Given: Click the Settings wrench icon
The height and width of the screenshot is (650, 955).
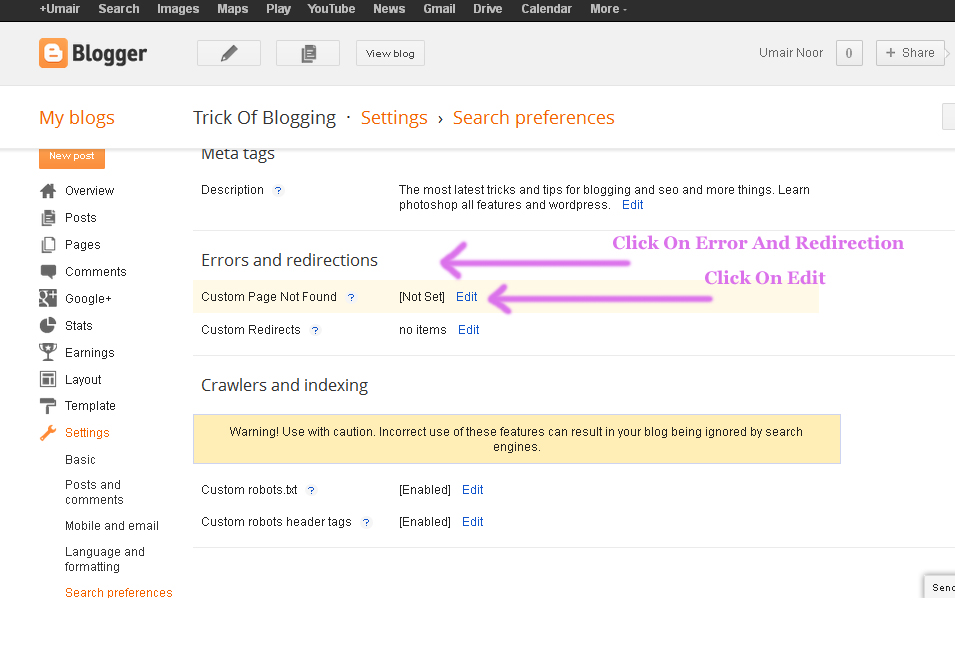Looking at the screenshot, I should [48, 433].
